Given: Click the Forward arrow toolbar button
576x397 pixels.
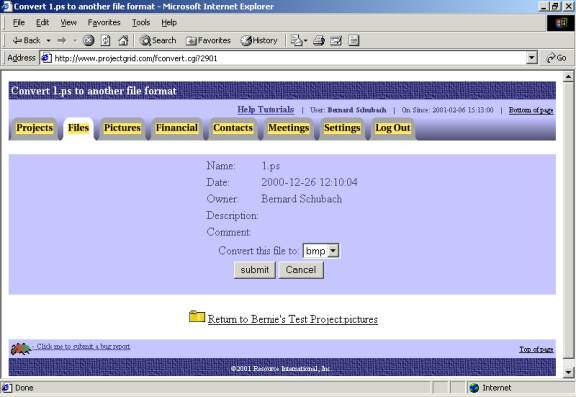Looking at the screenshot, I should tap(62, 40).
